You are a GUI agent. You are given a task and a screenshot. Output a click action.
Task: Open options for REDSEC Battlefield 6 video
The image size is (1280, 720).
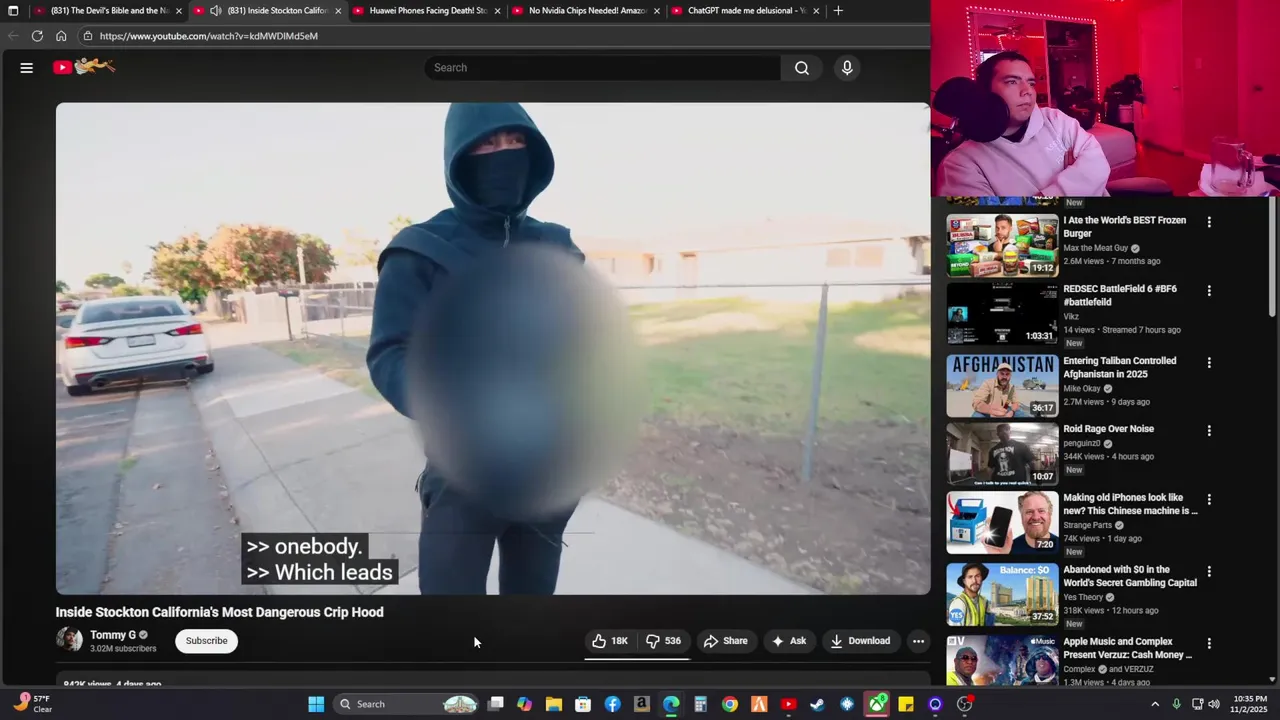pyautogui.click(x=1209, y=291)
